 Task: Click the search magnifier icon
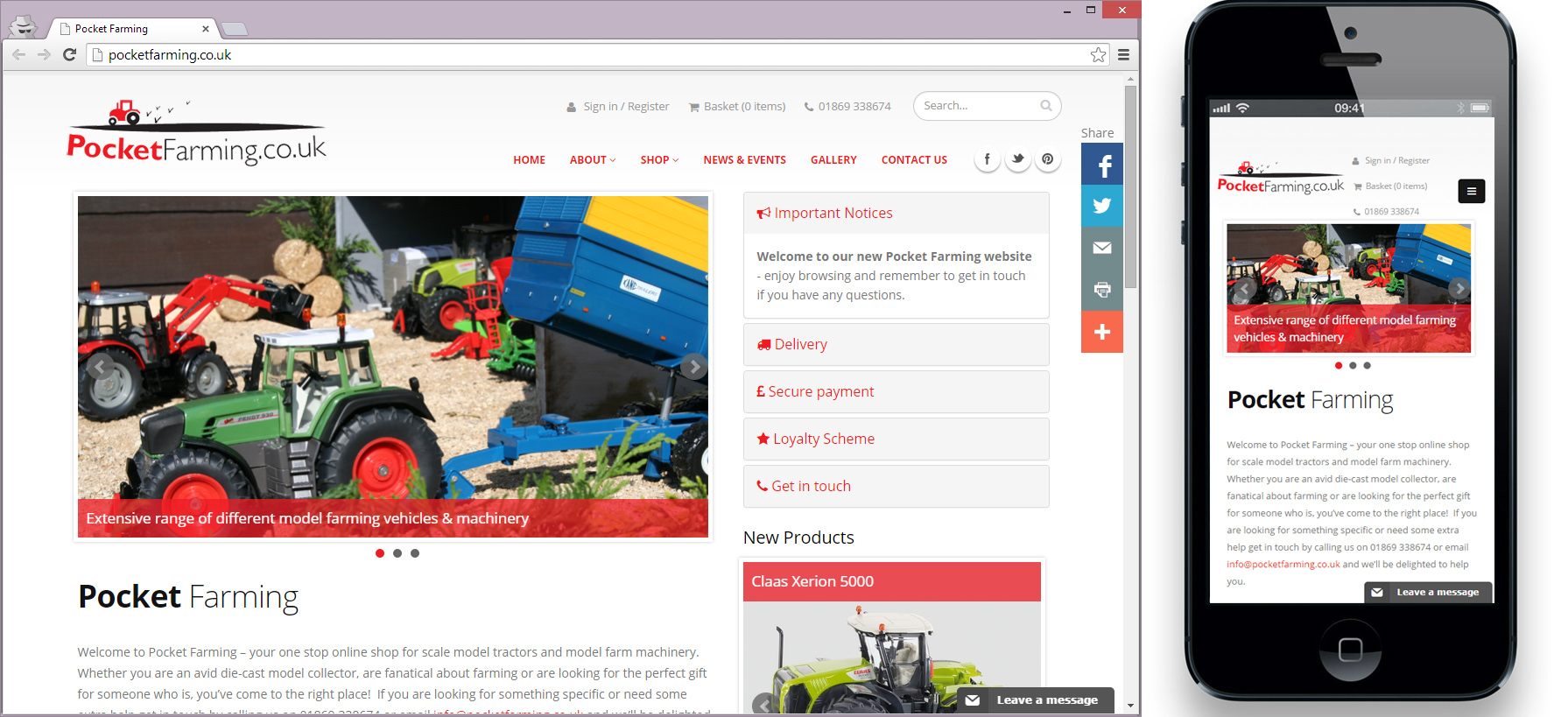1046,106
